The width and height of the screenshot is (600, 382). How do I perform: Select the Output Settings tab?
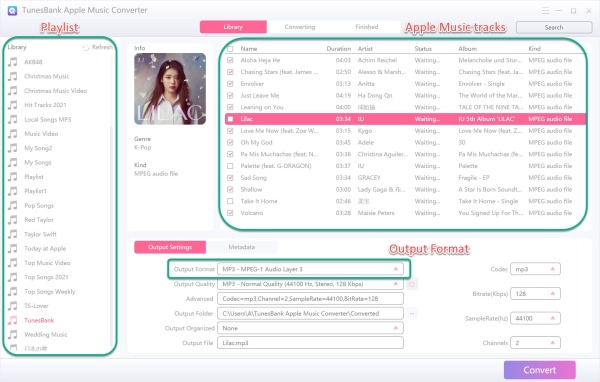pos(170,247)
